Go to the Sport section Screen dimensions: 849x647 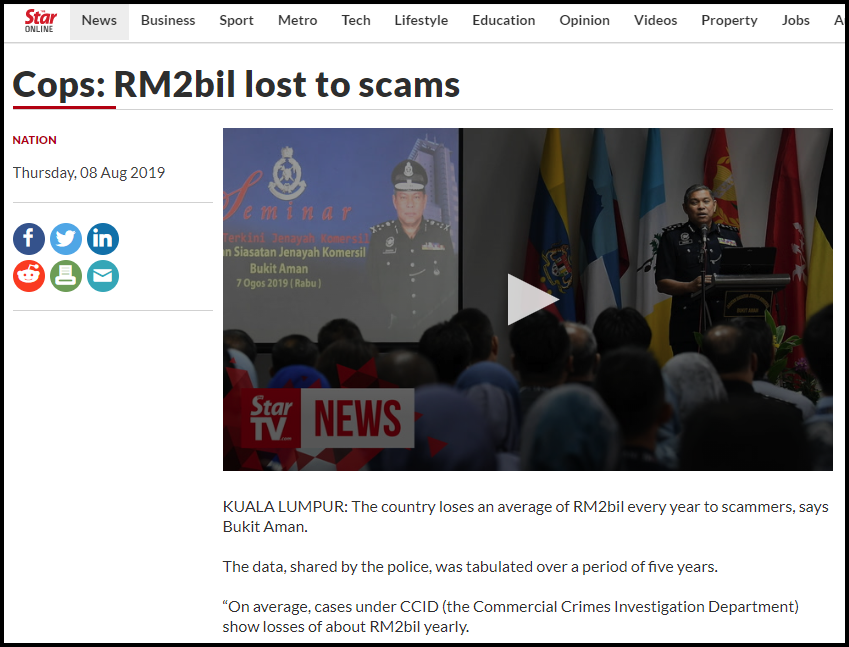click(236, 21)
